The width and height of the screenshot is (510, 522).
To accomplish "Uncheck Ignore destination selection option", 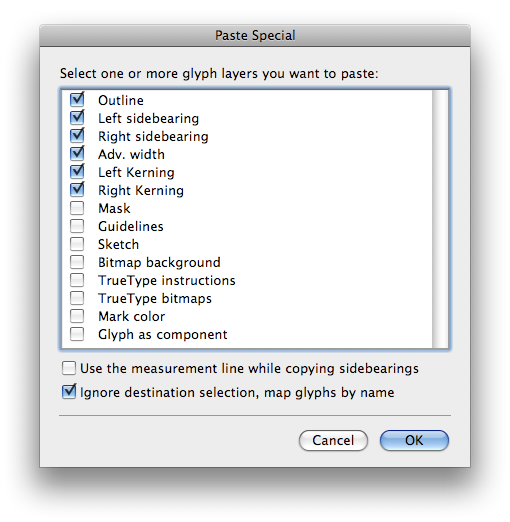I will pyautogui.click(x=69, y=392).
